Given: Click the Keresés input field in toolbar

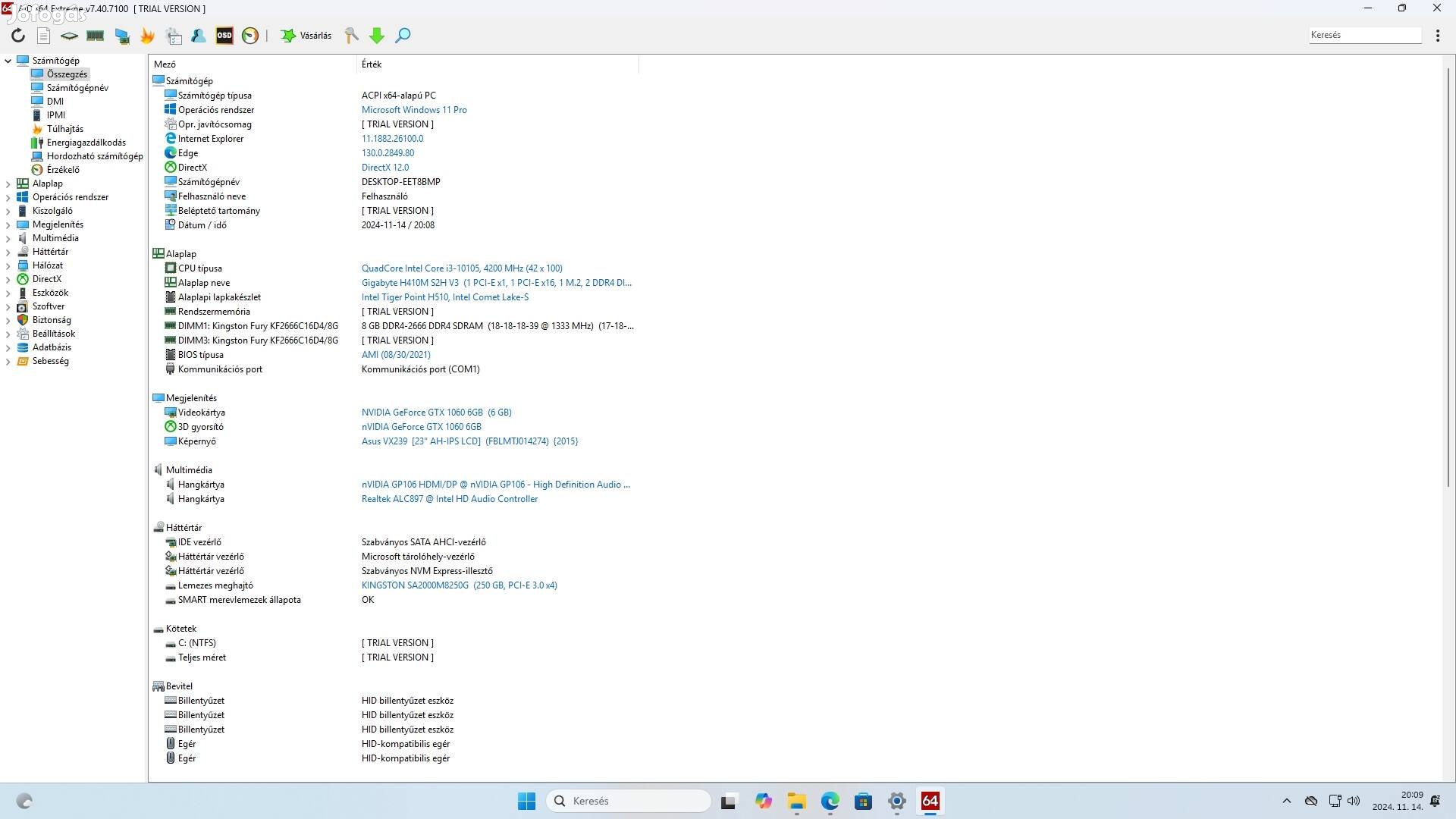Looking at the screenshot, I should pyautogui.click(x=1366, y=35).
